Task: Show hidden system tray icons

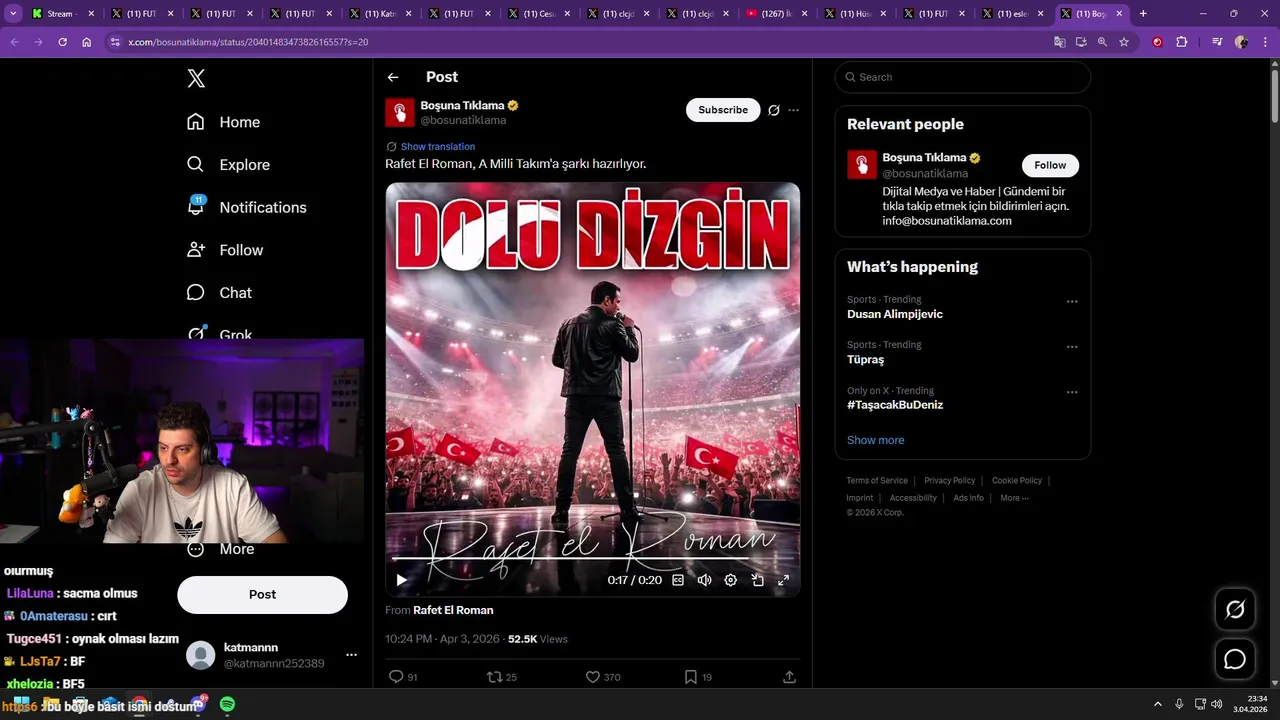Action: point(1158,704)
